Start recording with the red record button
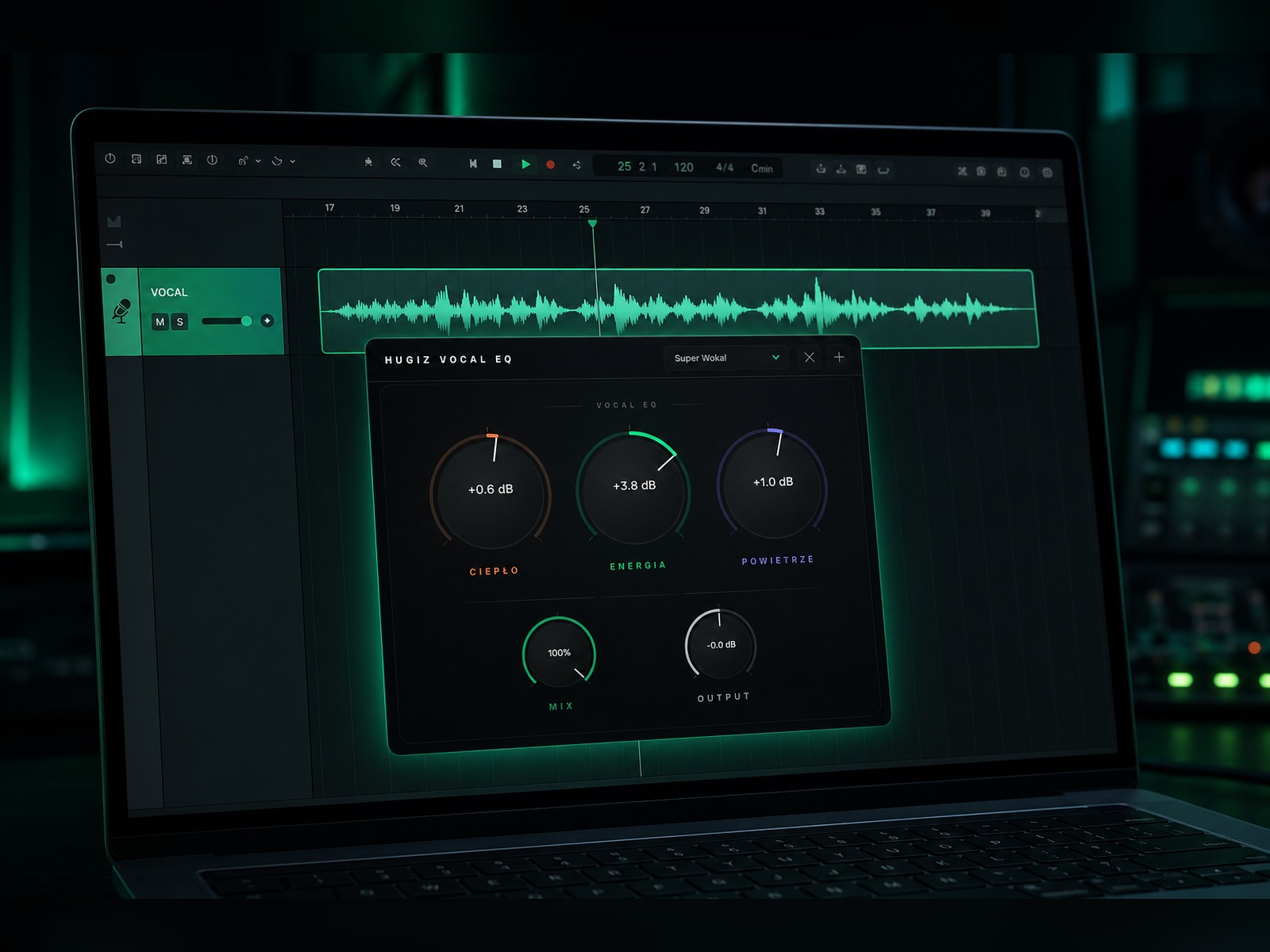The width and height of the screenshot is (1270, 952). tap(551, 165)
